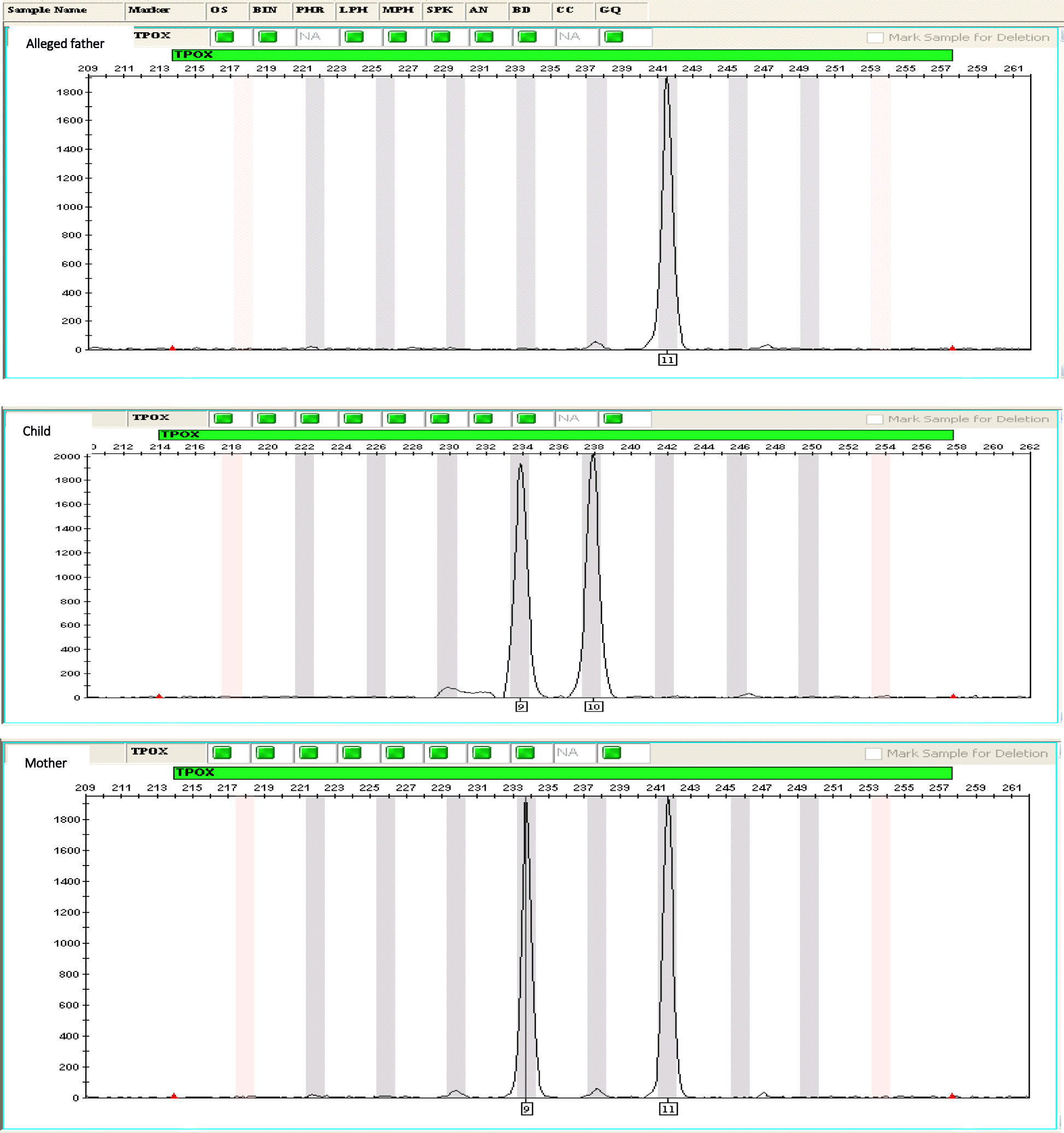This screenshot has height=1133, width=1064.
Task: Click the Alleged father OS green quality flag
Action: pos(225,37)
